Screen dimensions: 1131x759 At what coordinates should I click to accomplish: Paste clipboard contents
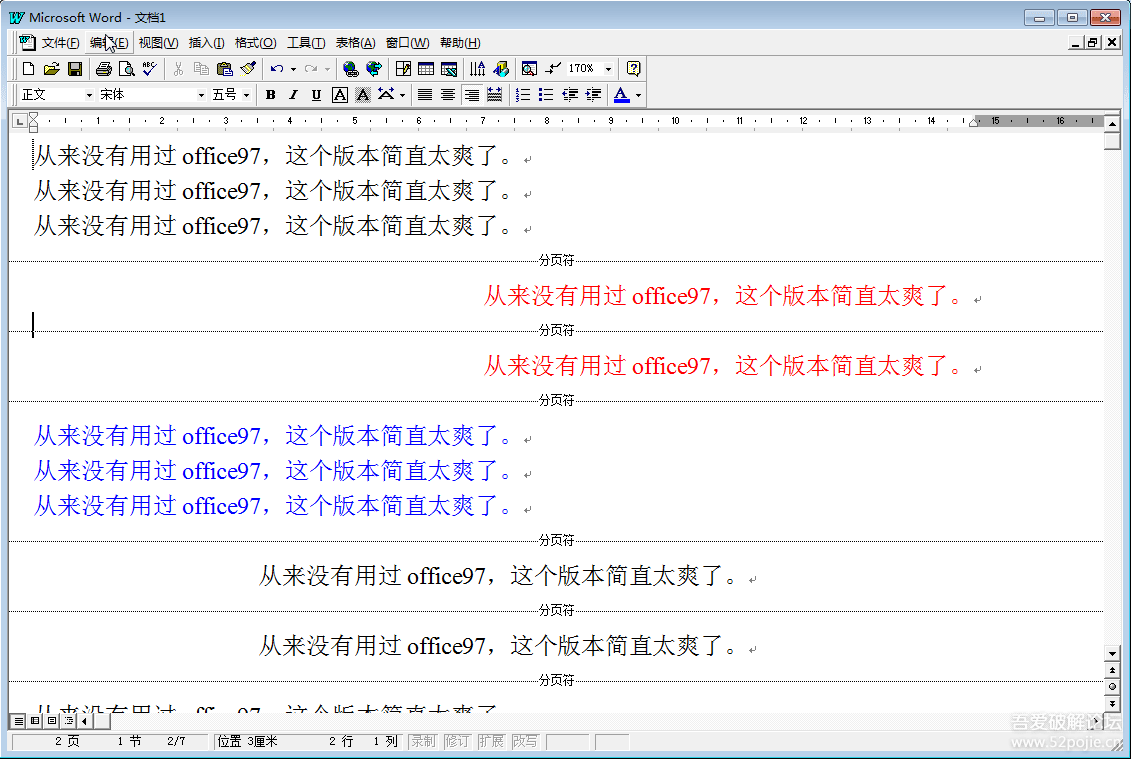click(224, 69)
